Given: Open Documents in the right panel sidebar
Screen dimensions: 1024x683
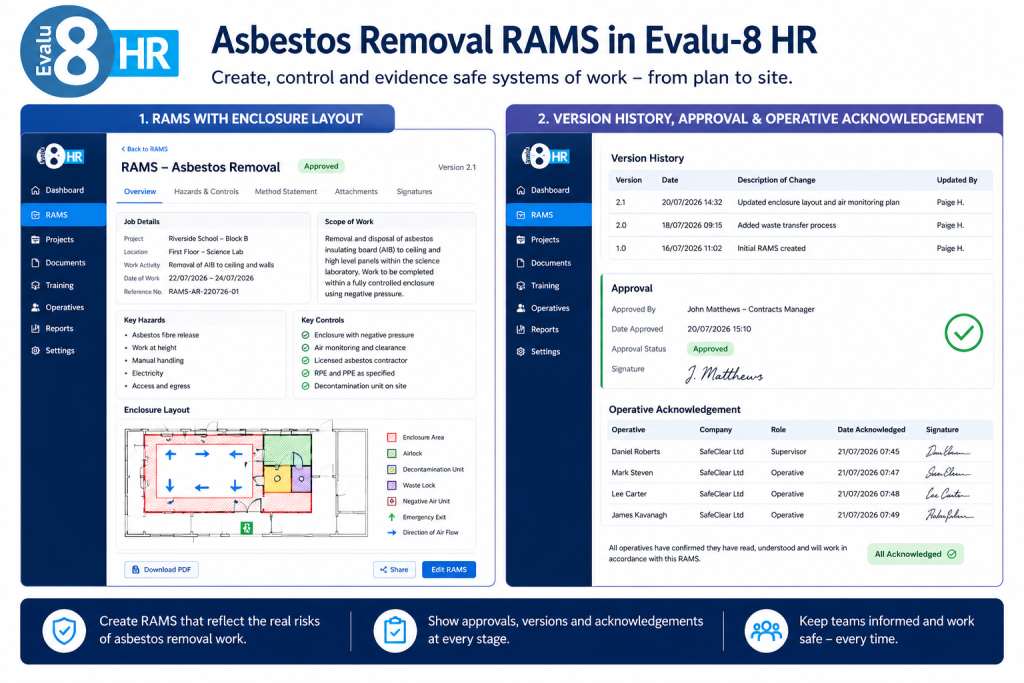Looking at the screenshot, I should (x=543, y=262).
